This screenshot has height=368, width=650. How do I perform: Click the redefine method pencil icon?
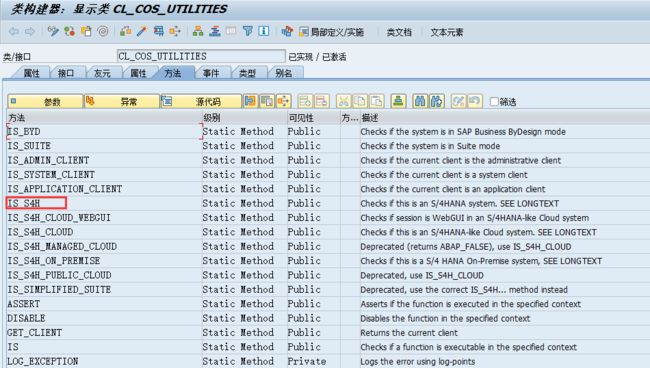(x=458, y=102)
